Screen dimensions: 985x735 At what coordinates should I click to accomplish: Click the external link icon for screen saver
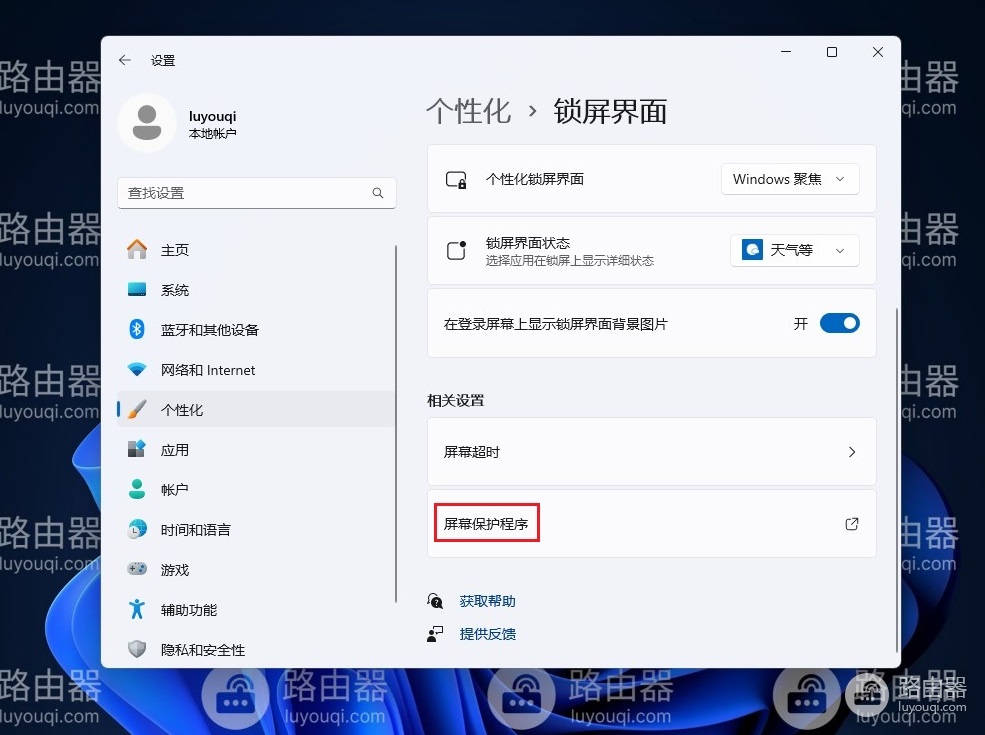tap(852, 523)
